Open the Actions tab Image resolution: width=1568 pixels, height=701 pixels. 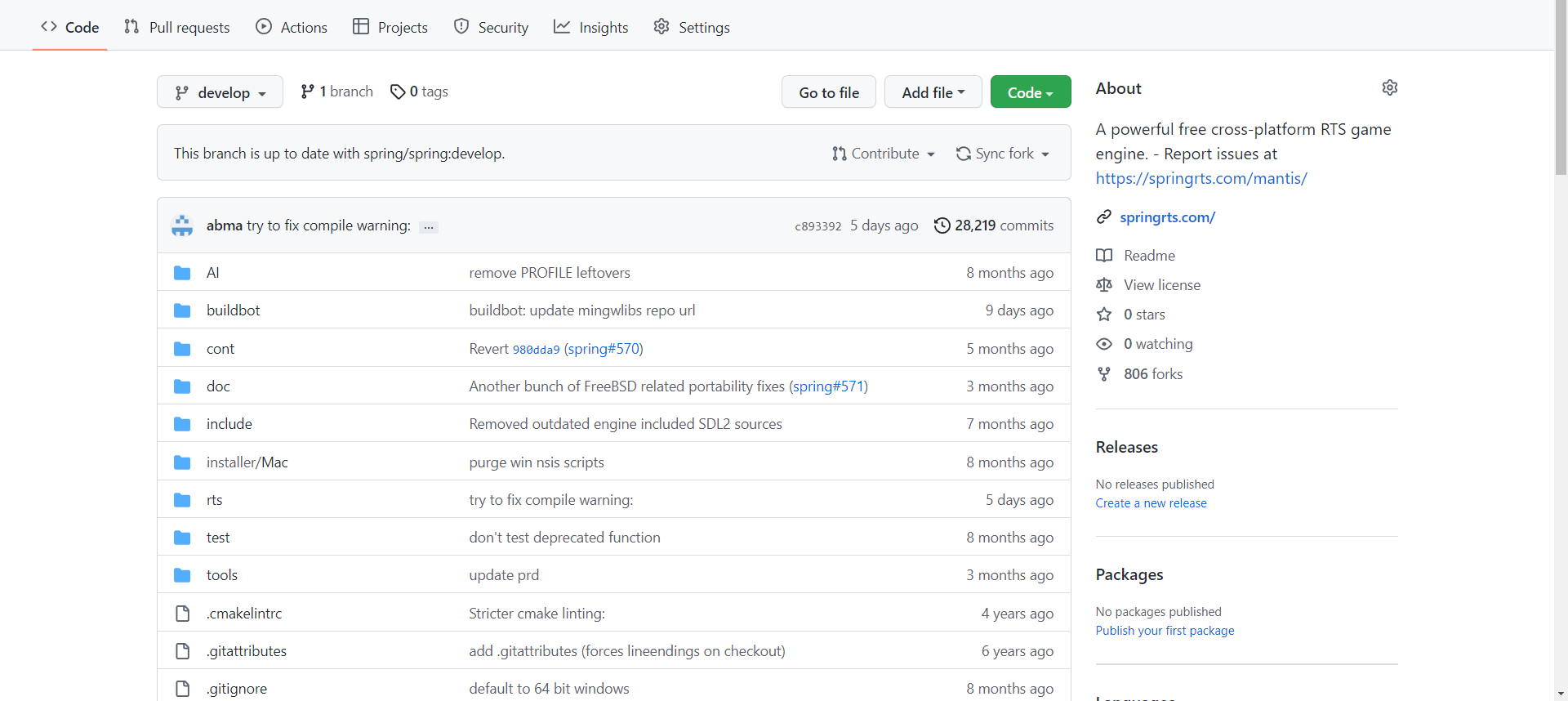[x=292, y=27]
